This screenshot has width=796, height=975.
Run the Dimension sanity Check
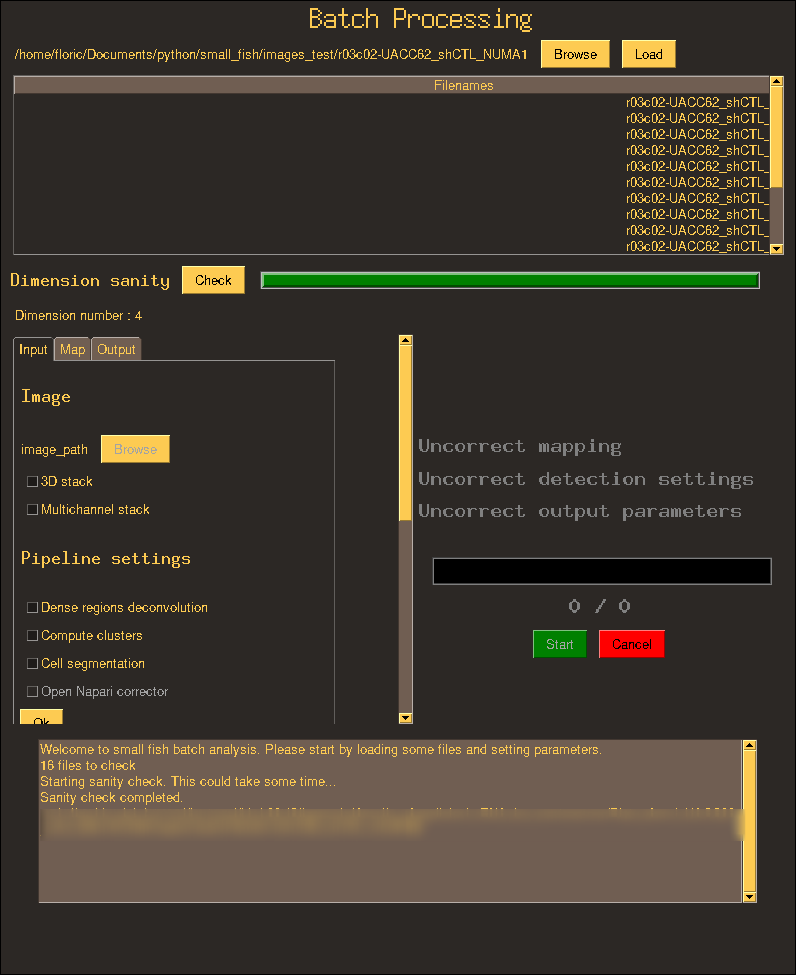tap(213, 280)
